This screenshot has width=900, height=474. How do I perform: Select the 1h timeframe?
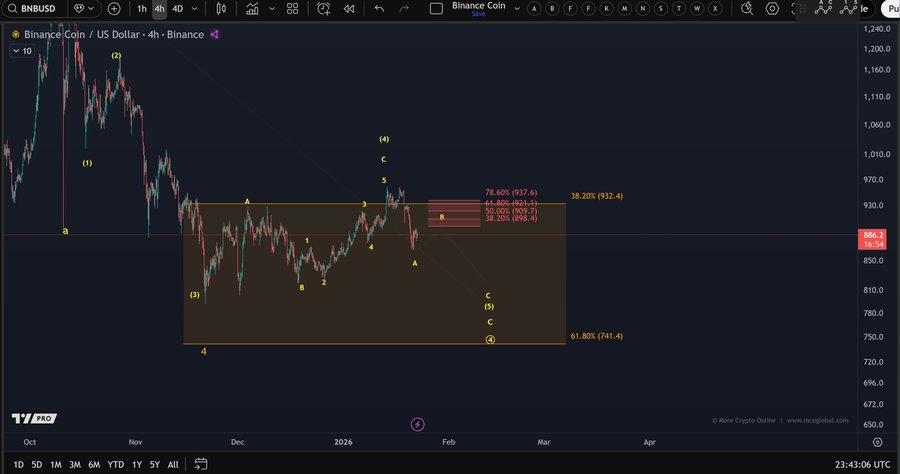tap(142, 8)
